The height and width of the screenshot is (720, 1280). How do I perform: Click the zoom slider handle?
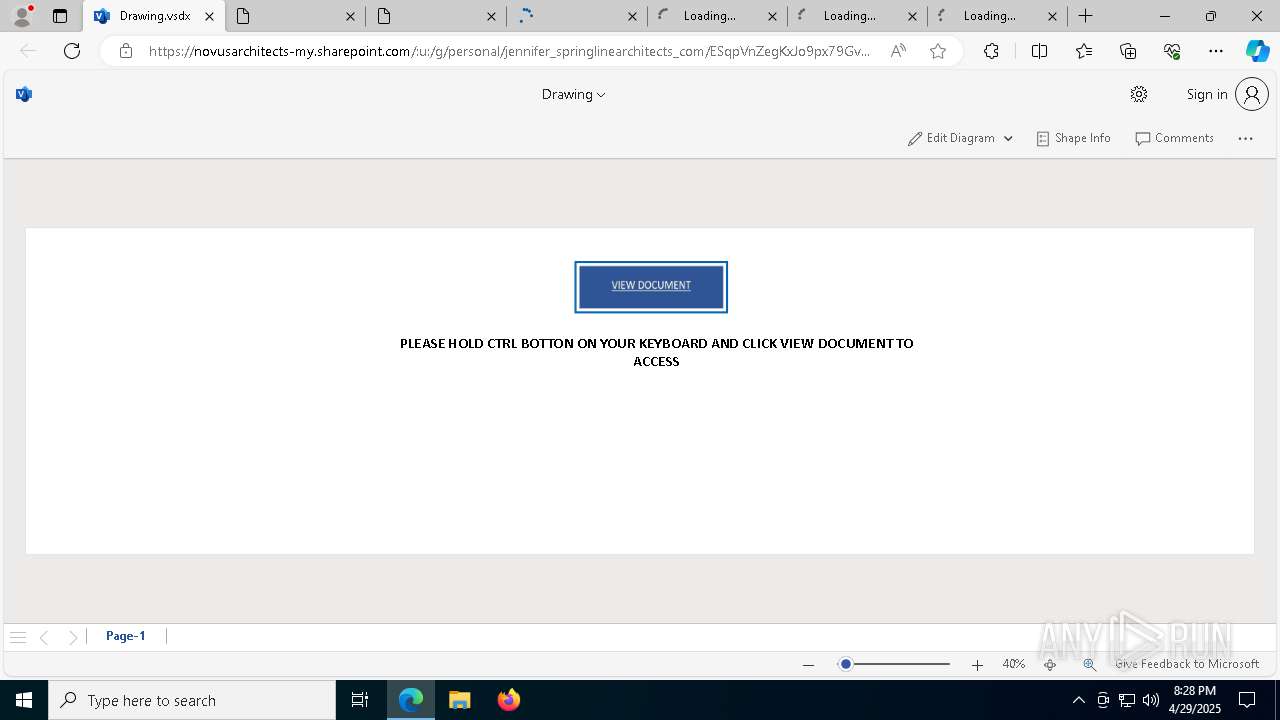pos(845,664)
